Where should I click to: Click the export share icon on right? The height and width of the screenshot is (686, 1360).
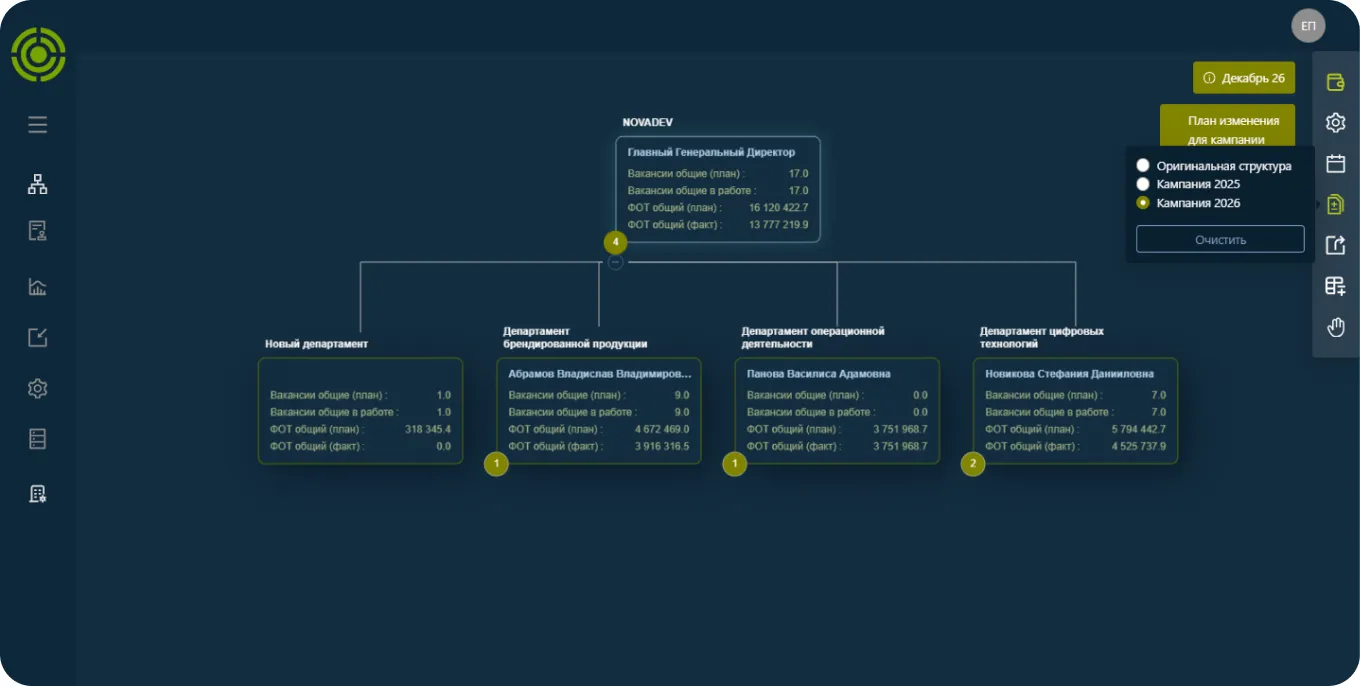point(1335,245)
